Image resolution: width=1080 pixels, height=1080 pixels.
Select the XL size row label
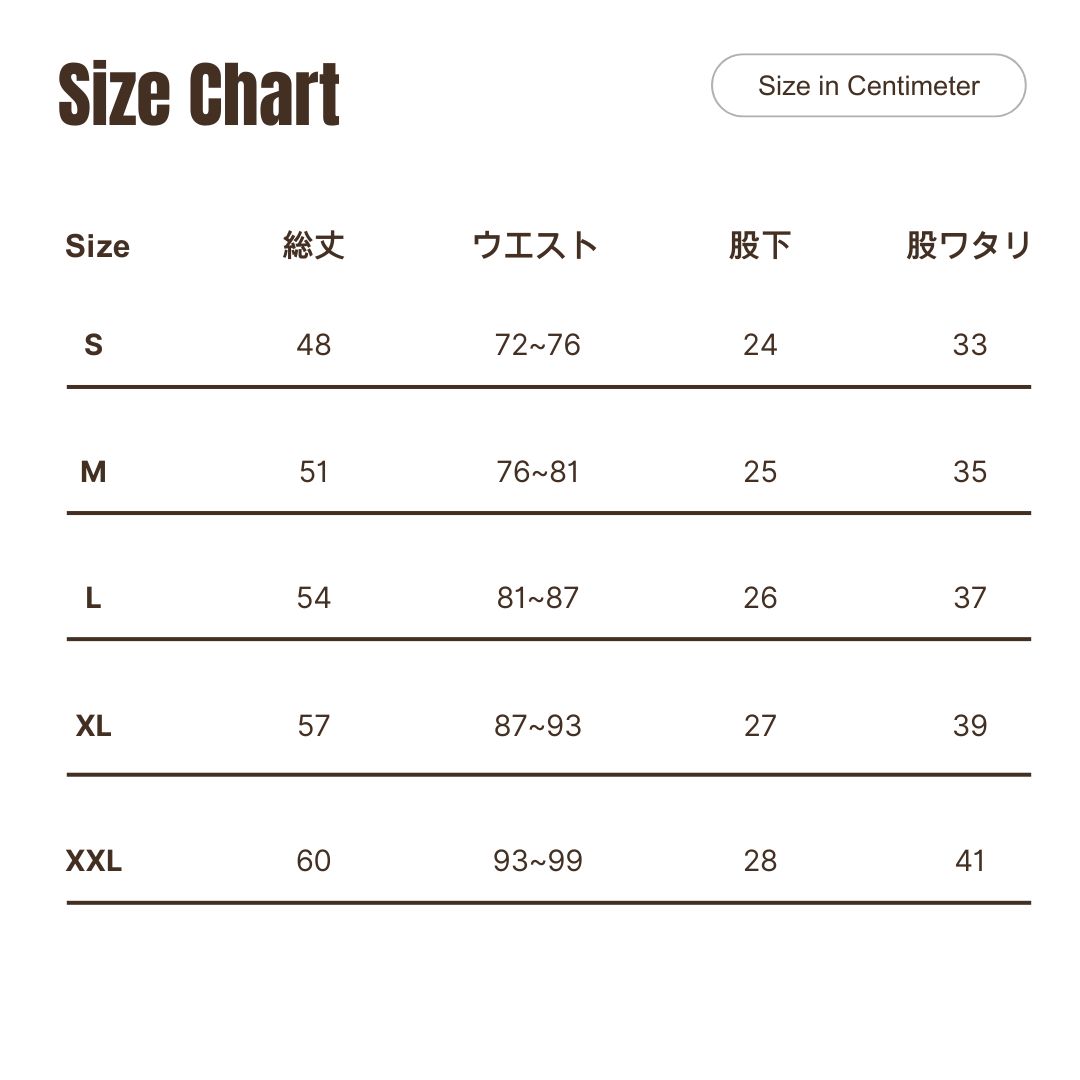click(94, 726)
